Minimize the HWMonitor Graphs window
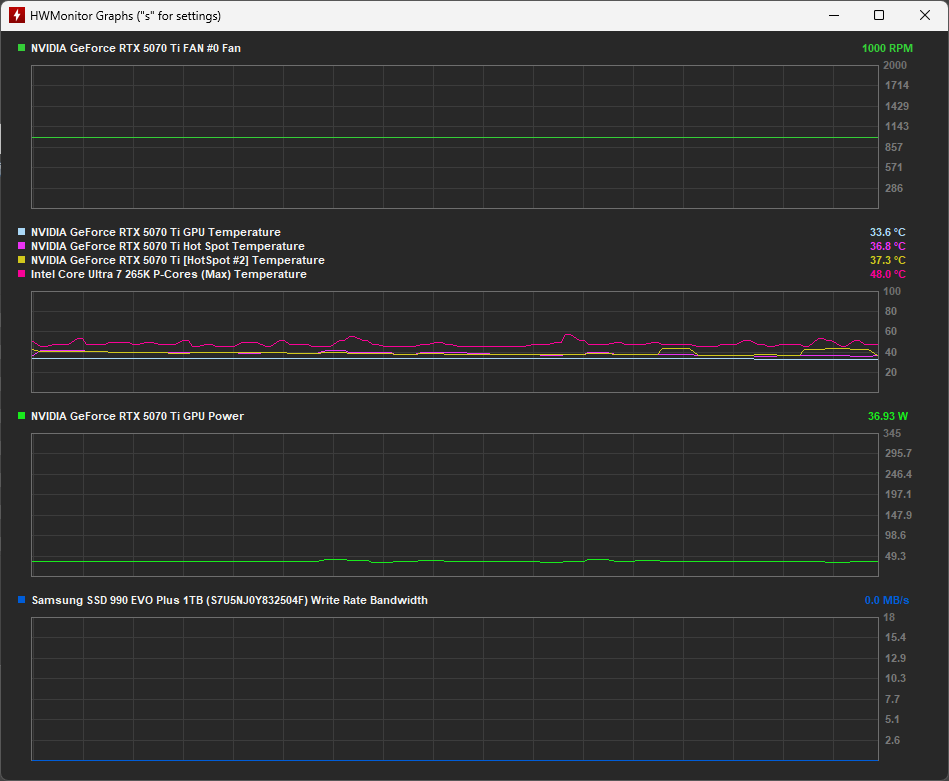 click(834, 15)
